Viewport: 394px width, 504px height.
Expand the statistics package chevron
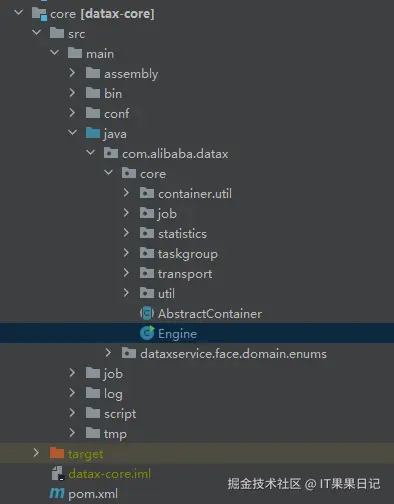(x=126, y=233)
